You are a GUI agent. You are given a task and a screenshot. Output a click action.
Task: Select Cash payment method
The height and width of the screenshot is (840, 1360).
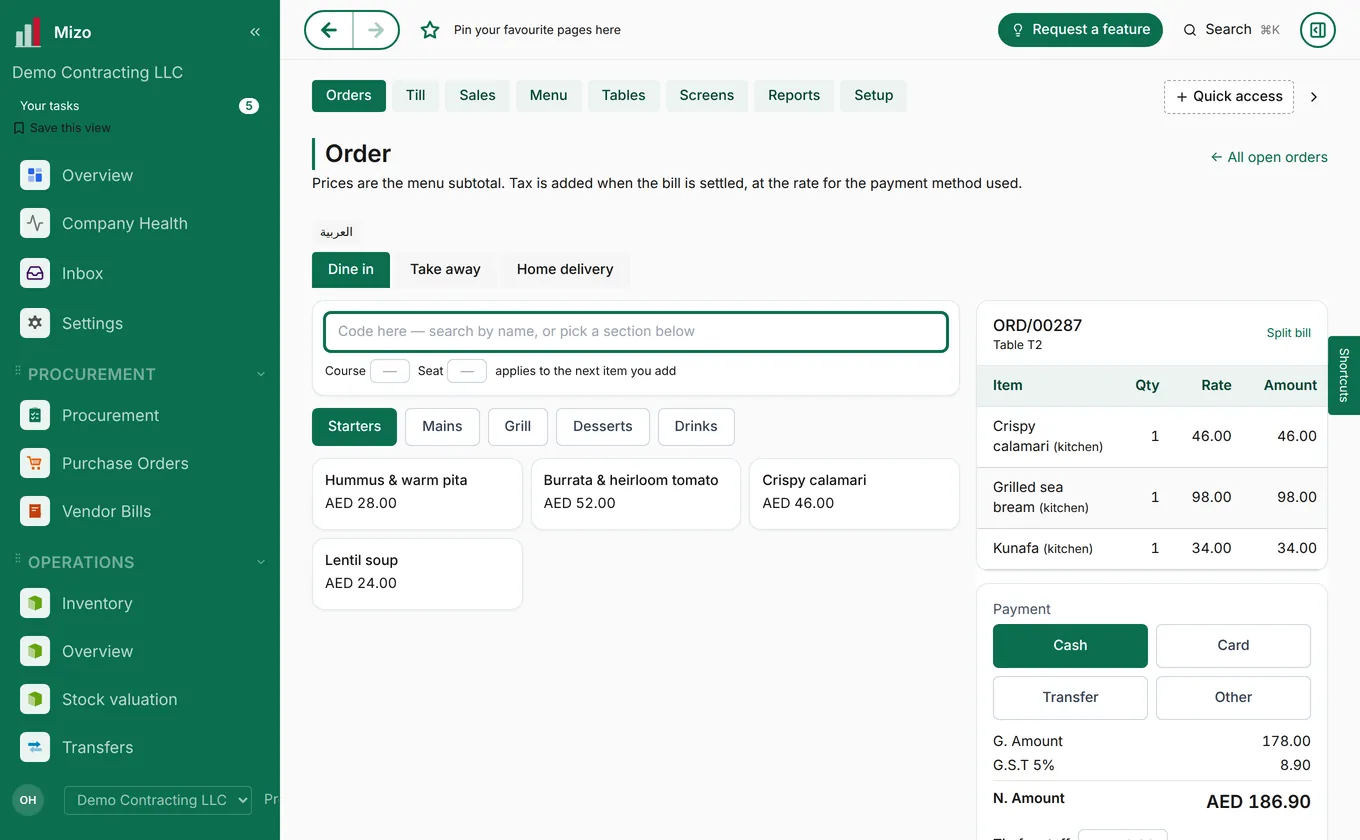(1070, 646)
